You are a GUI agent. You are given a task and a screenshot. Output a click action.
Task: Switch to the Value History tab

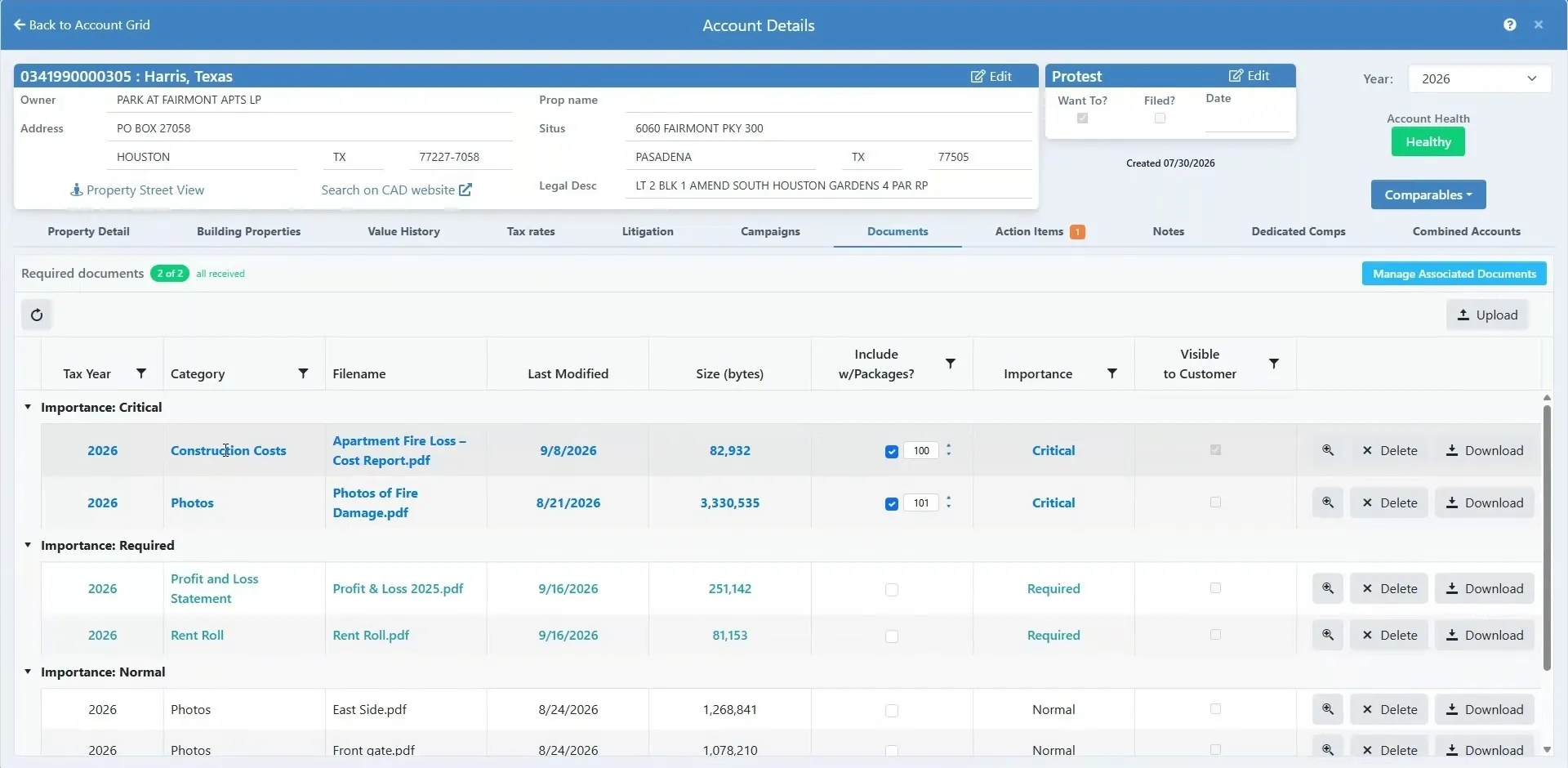point(403,231)
